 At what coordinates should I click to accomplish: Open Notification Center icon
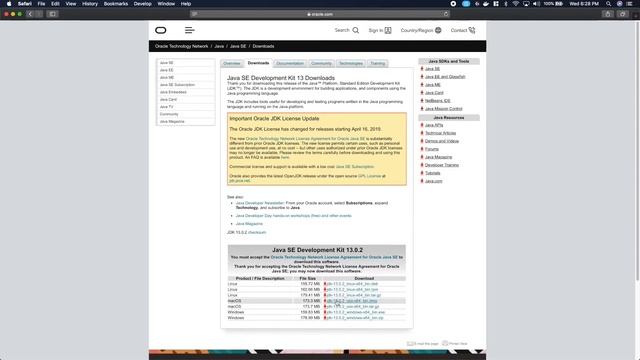(x=629, y=4)
